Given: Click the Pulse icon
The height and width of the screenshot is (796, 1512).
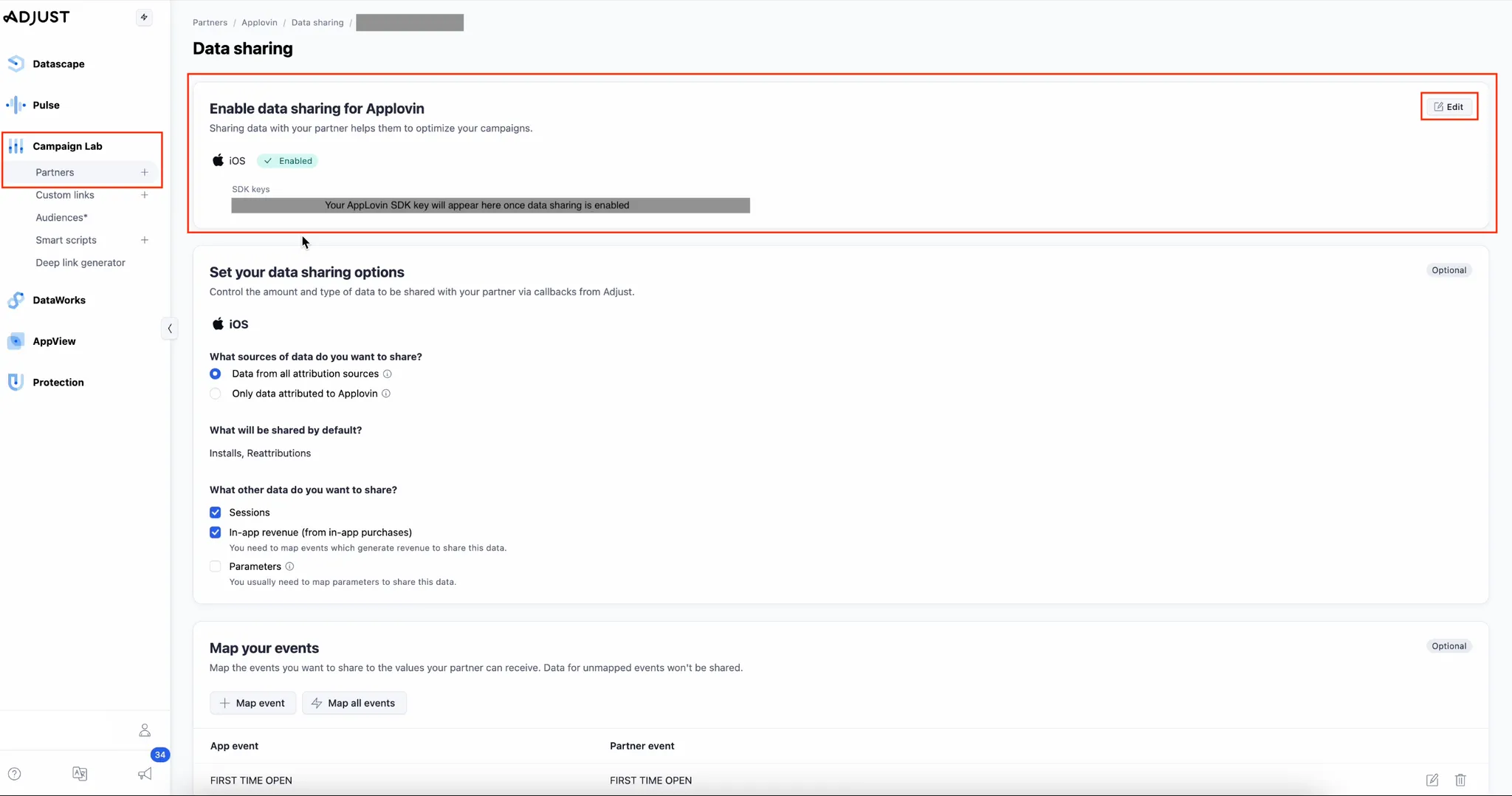Looking at the screenshot, I should pyautogui.click(x=16, y=105).
